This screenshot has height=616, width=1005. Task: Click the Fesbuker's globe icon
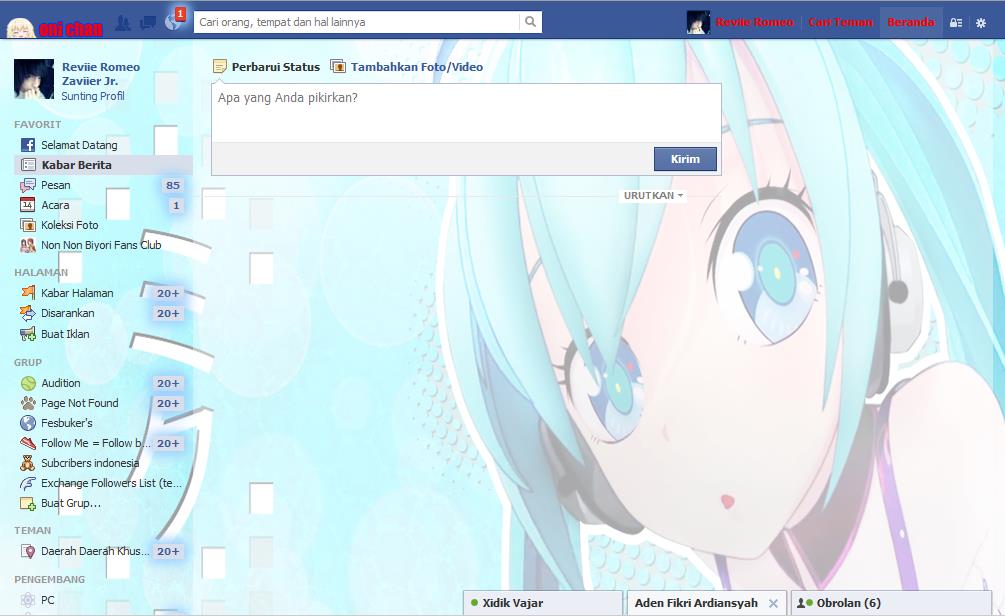click(x=28, y=423)
